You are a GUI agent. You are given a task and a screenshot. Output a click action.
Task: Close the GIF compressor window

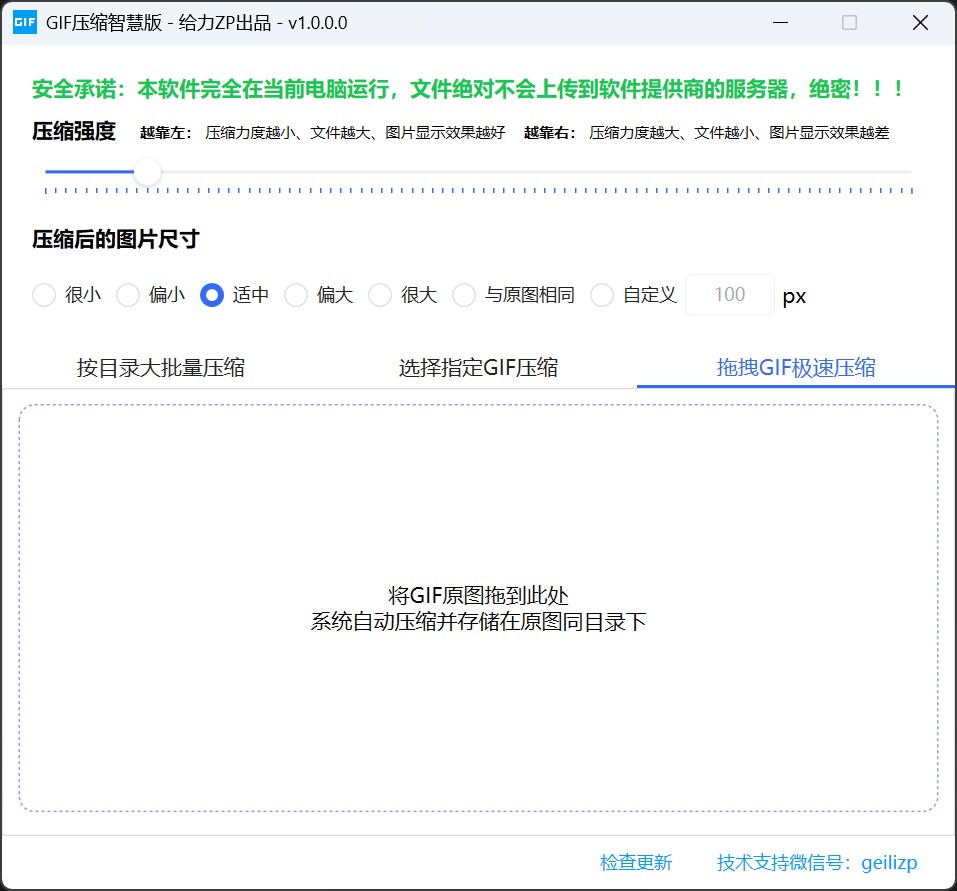[x=920, y=23]
